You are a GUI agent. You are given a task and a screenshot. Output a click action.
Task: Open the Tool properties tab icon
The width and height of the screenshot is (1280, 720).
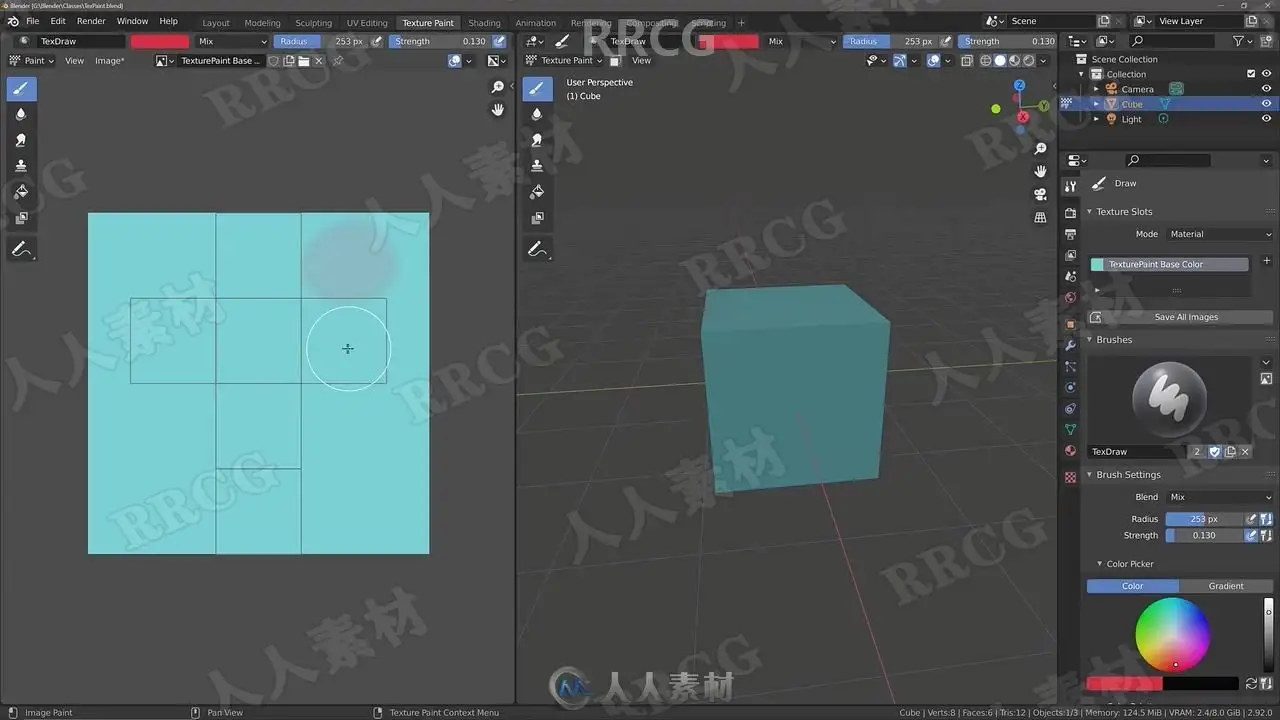(x=1070, y=187)
